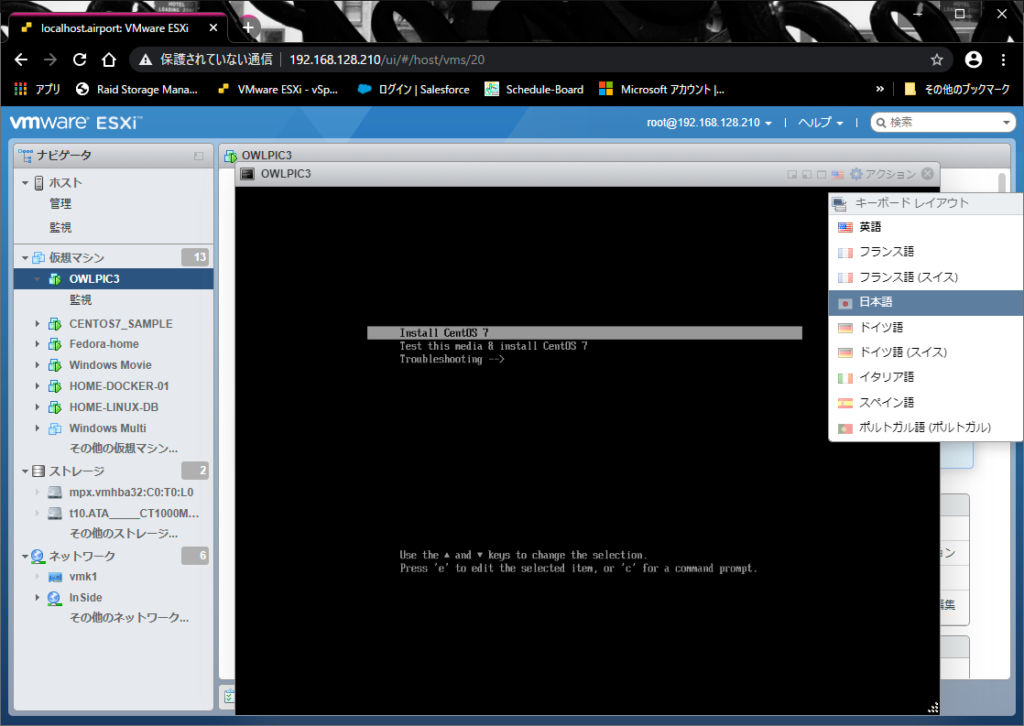Expand the HOME-DOCKER-01 tree node

(37, 386)
